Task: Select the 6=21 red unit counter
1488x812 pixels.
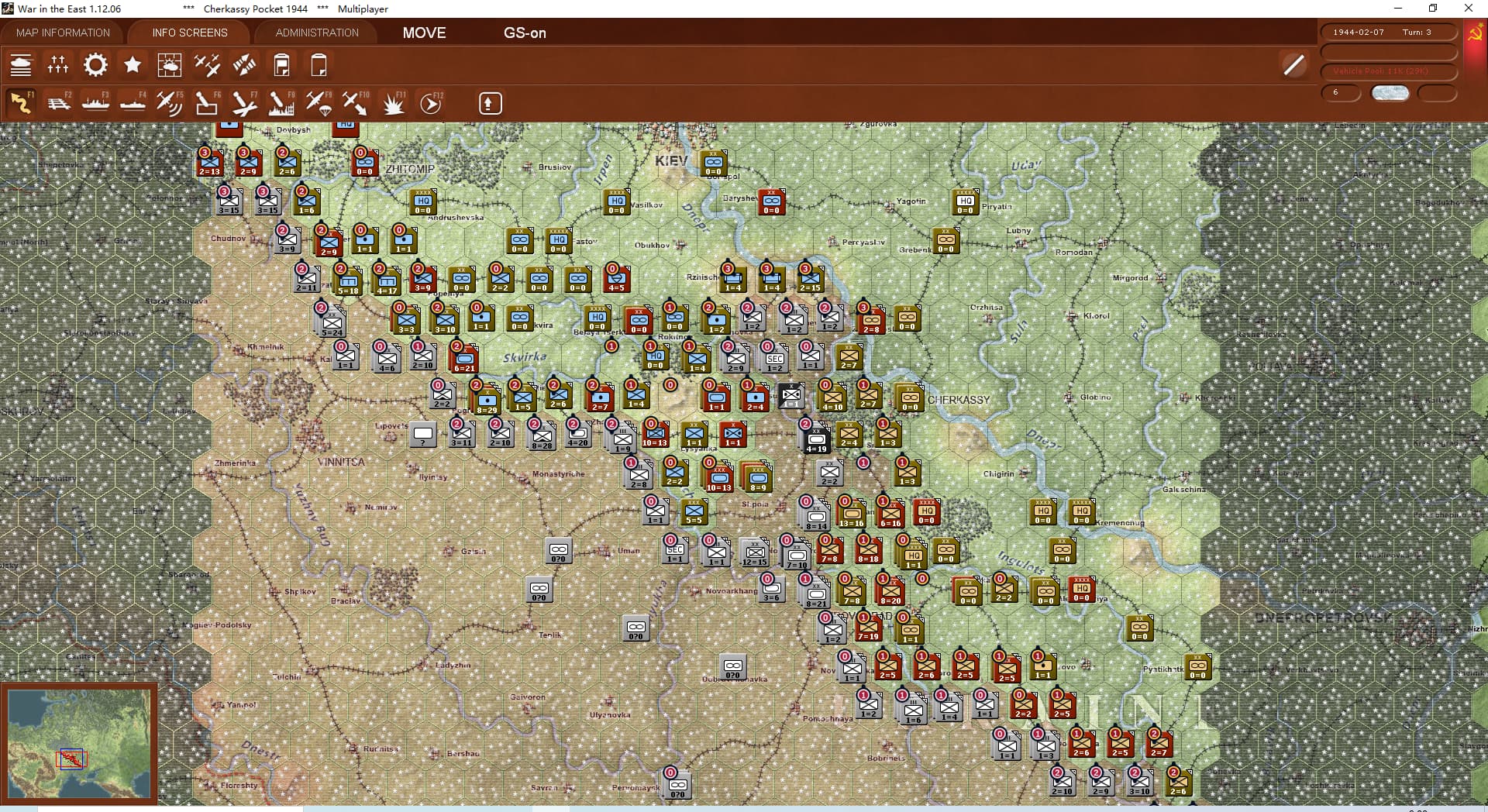Action: 463,359
